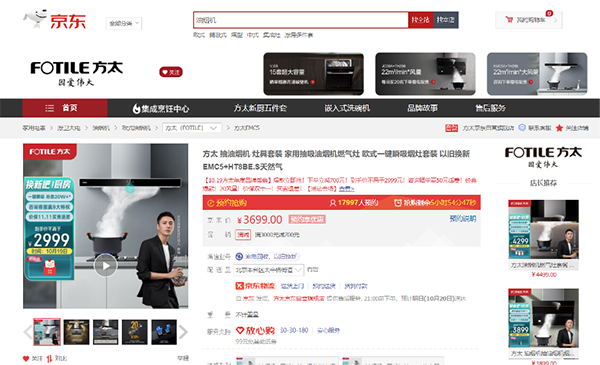Viewport: 600px width, 365px height.
Task: Click the blue trade-in recycling circle icon
Action: (239, 256)
